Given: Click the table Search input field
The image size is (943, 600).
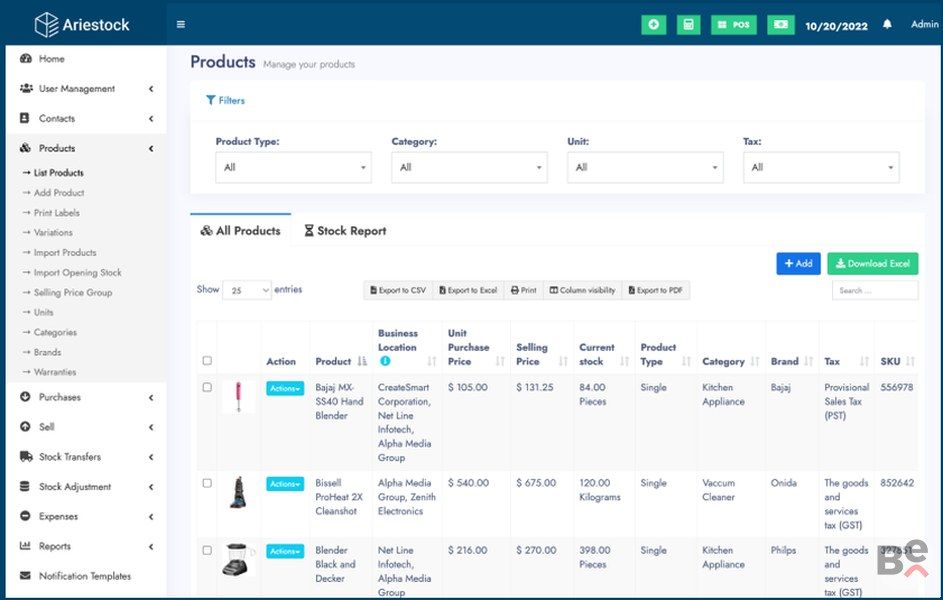Looking at the screenshot, I should coord(874,291).
